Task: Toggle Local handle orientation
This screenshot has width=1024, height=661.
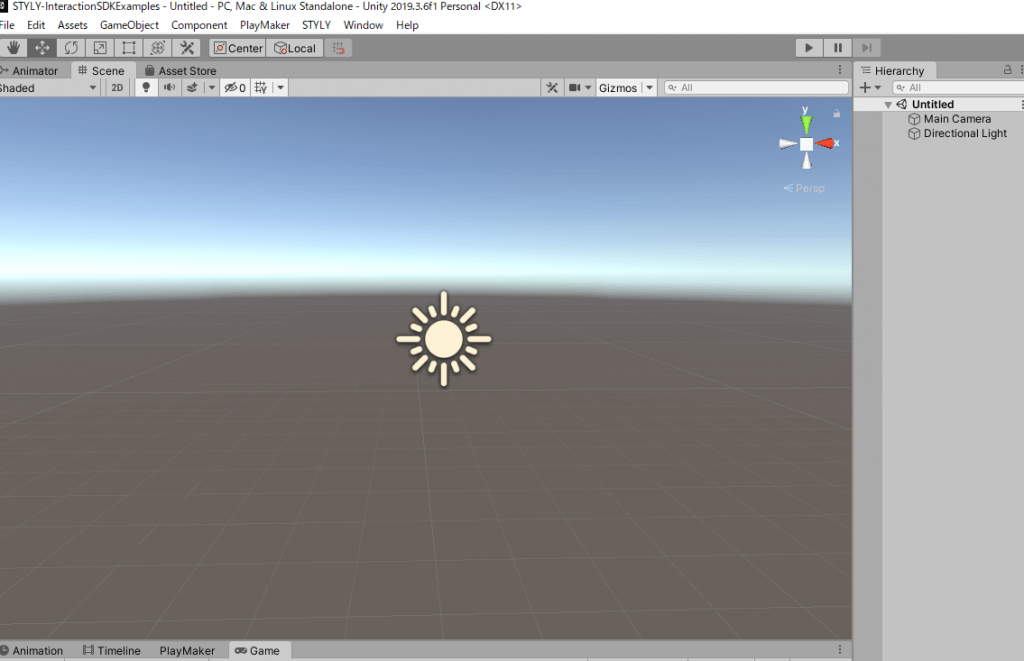Action: (295, 47)
